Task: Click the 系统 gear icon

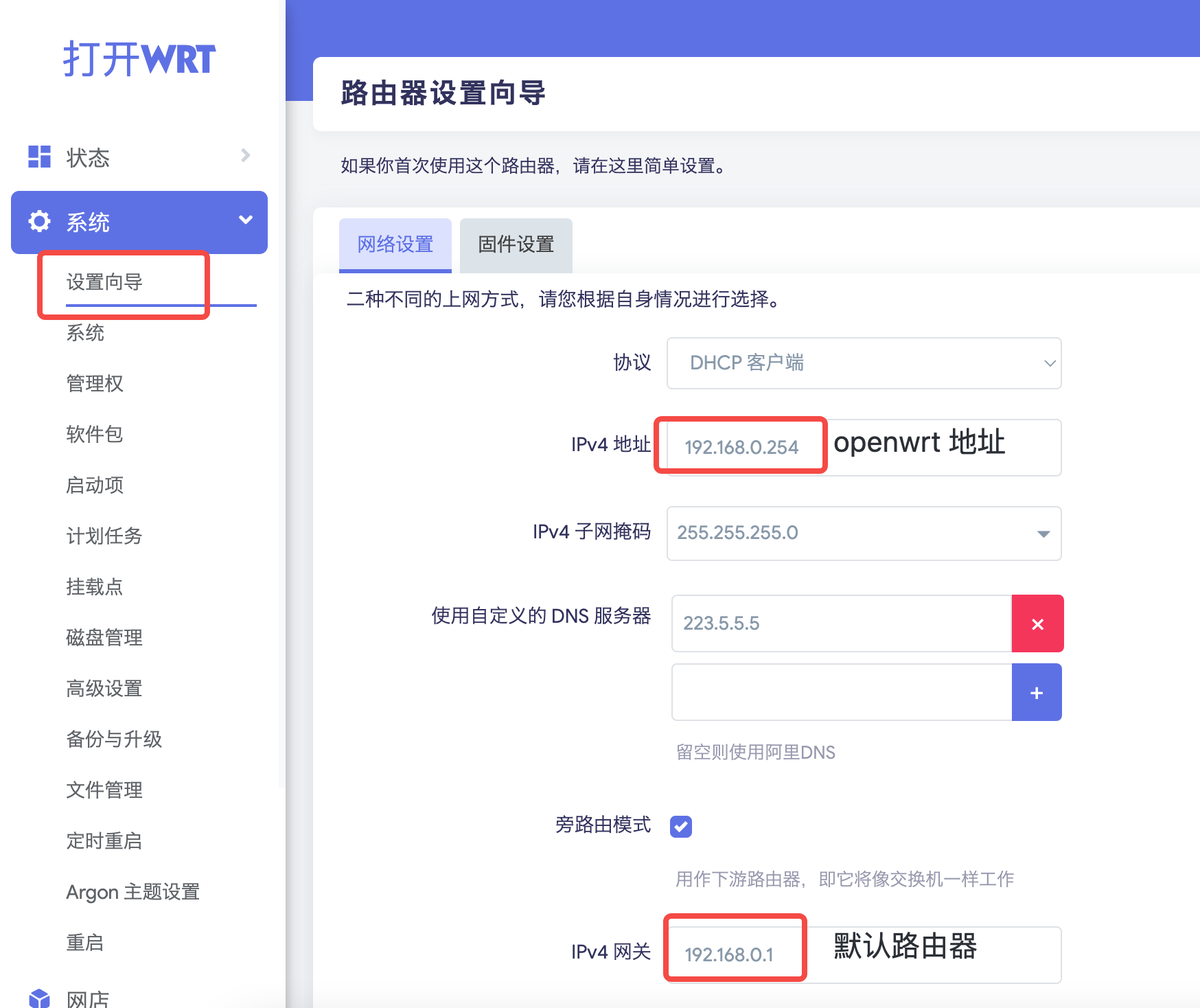Action: (39, 221)
